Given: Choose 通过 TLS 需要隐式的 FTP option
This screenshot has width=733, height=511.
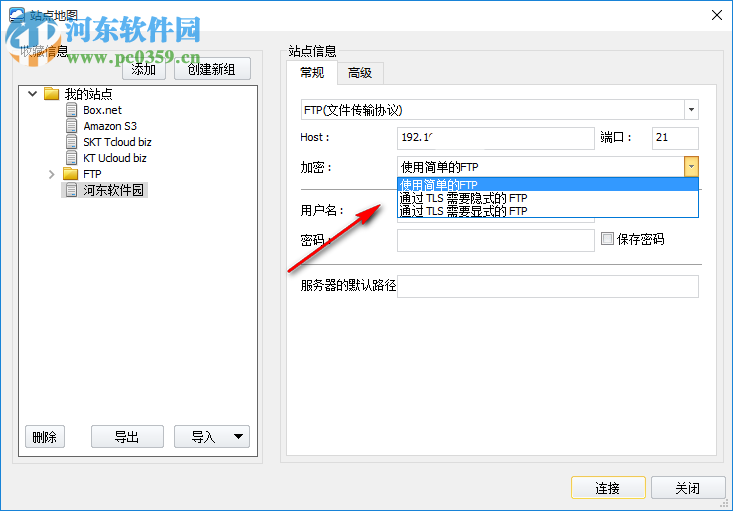Looking at the screenshot, I should coord(547,198).
